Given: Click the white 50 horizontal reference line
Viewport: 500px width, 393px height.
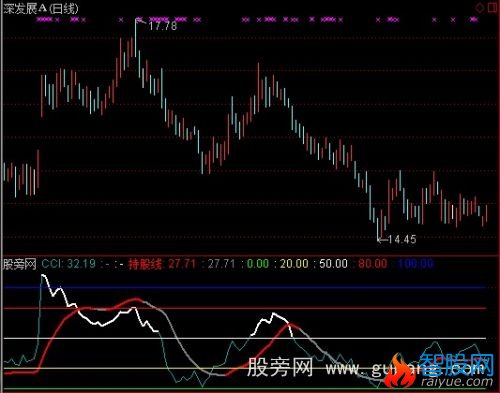Looking at the screenshot, I should 245,338.
